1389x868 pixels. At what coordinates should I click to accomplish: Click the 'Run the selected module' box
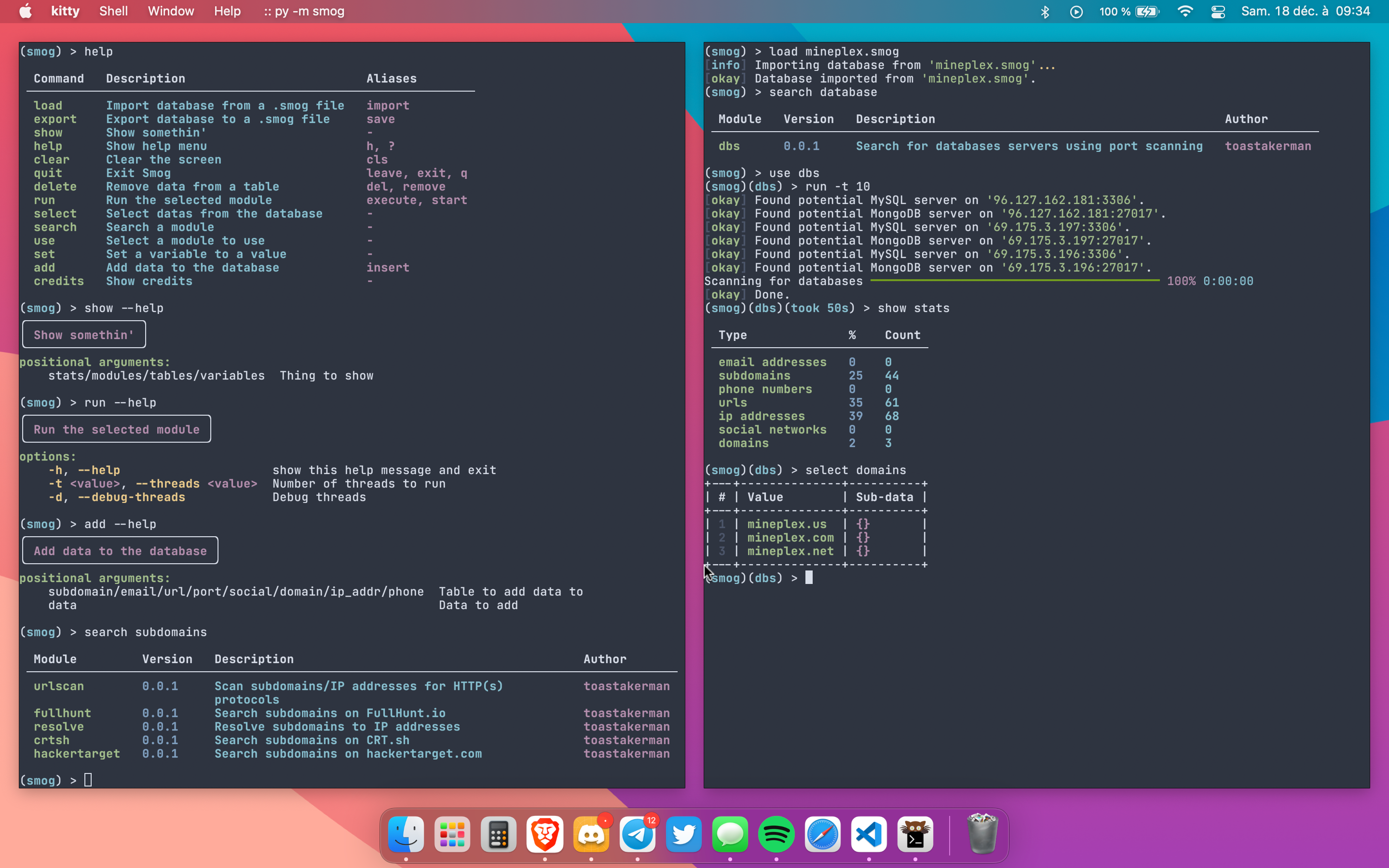point(117,429)
